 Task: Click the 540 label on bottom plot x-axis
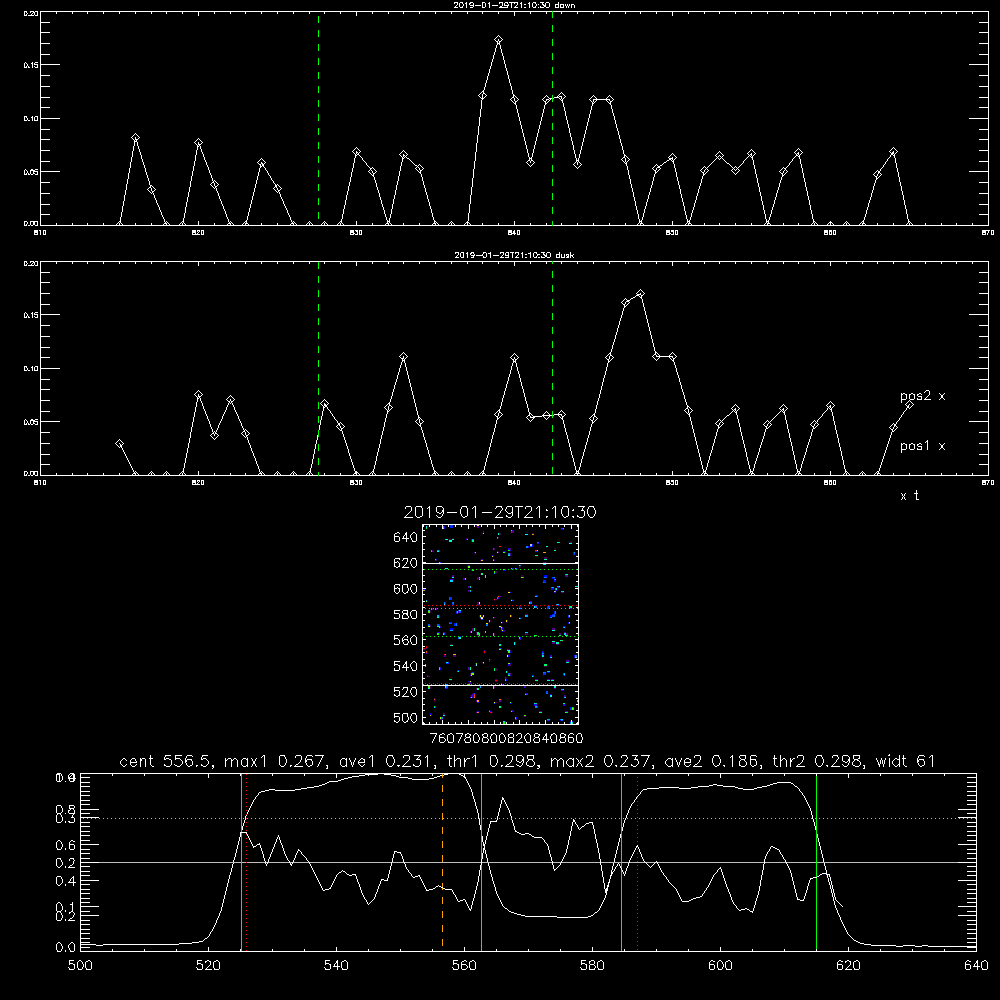(x=336, y=966)
